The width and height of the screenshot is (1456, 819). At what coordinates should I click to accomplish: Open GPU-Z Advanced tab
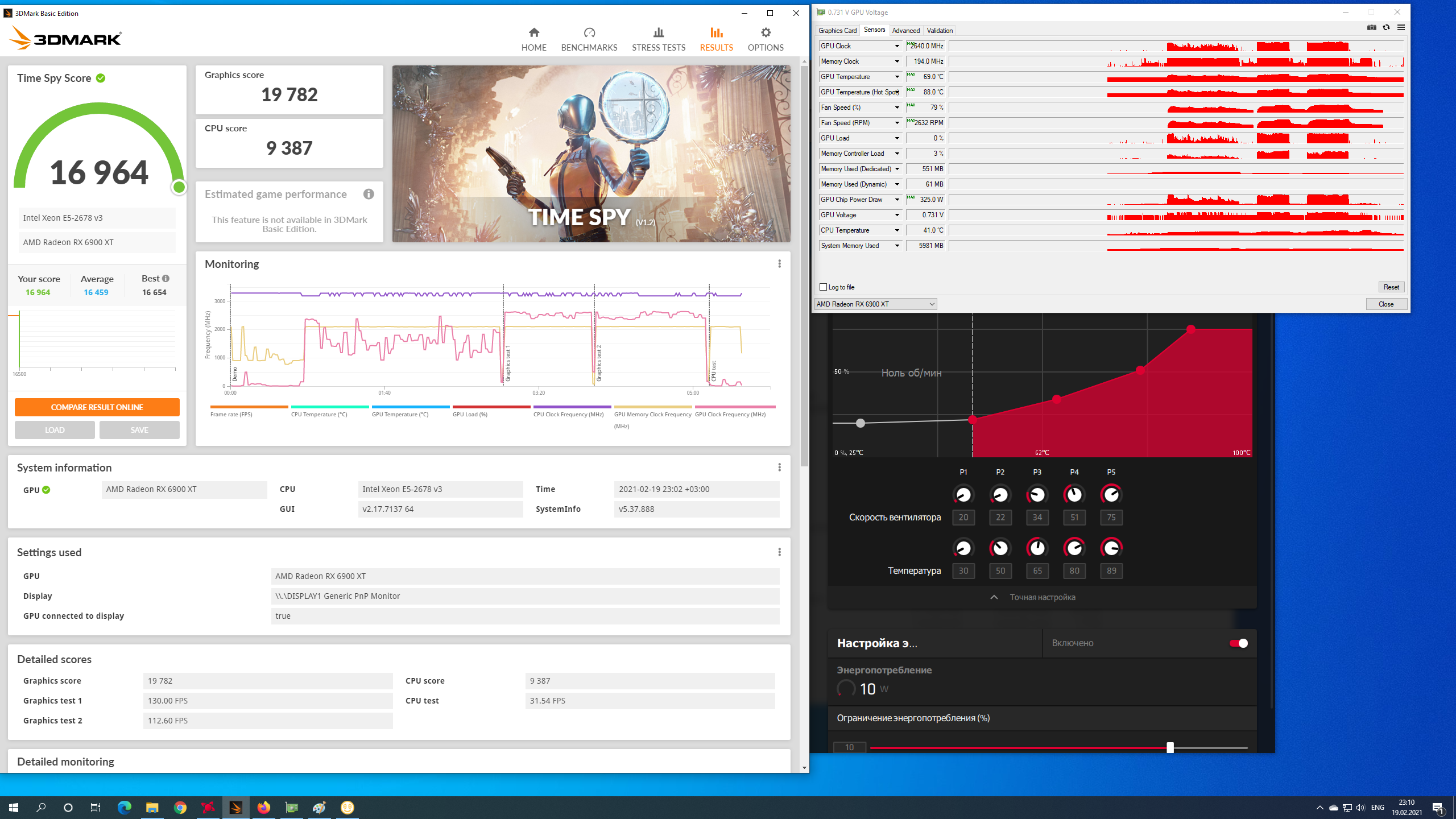click(x=905, y=31)
